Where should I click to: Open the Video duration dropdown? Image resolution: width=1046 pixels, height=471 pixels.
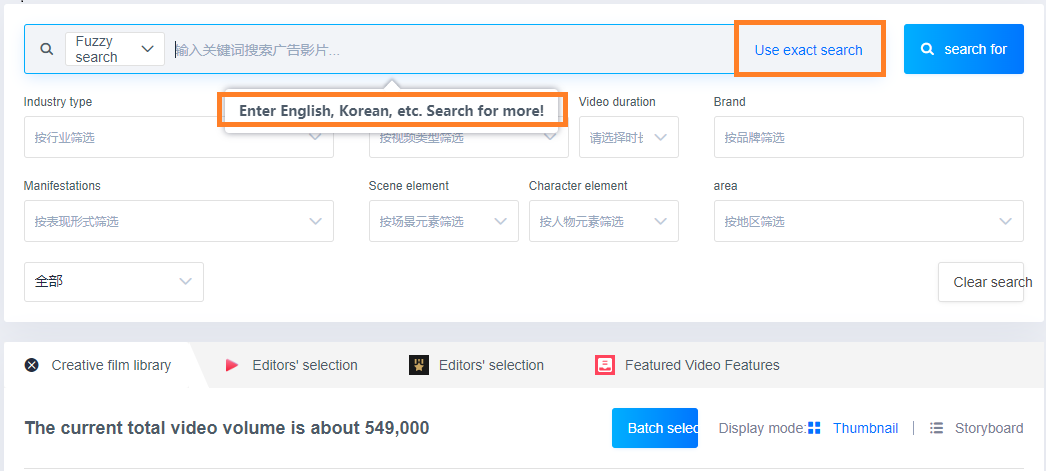628,137
